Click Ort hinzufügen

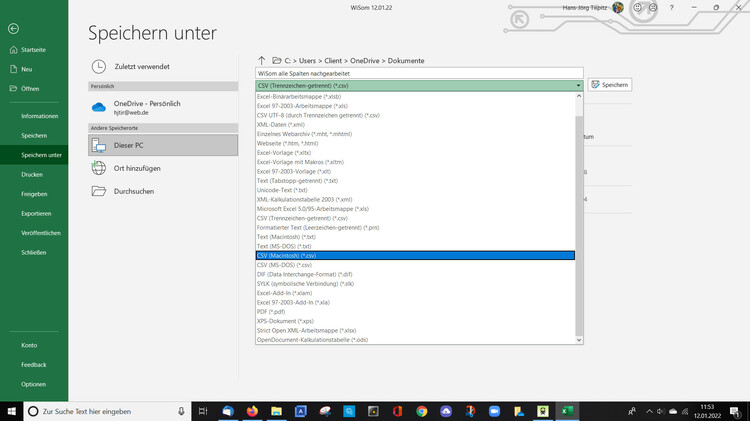tap(163, 168)
